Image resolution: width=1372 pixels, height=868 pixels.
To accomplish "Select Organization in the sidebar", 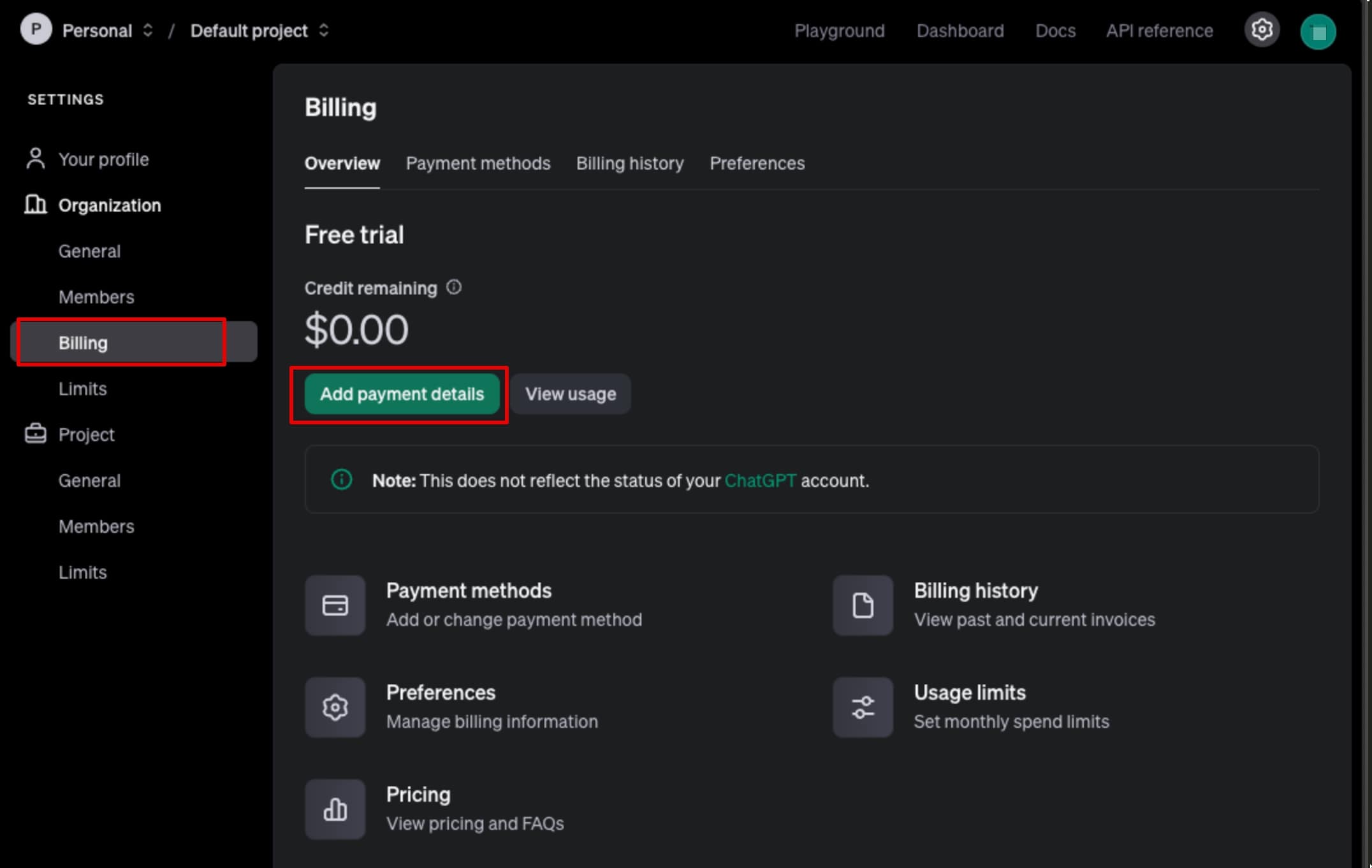I will tap(110, 205).
